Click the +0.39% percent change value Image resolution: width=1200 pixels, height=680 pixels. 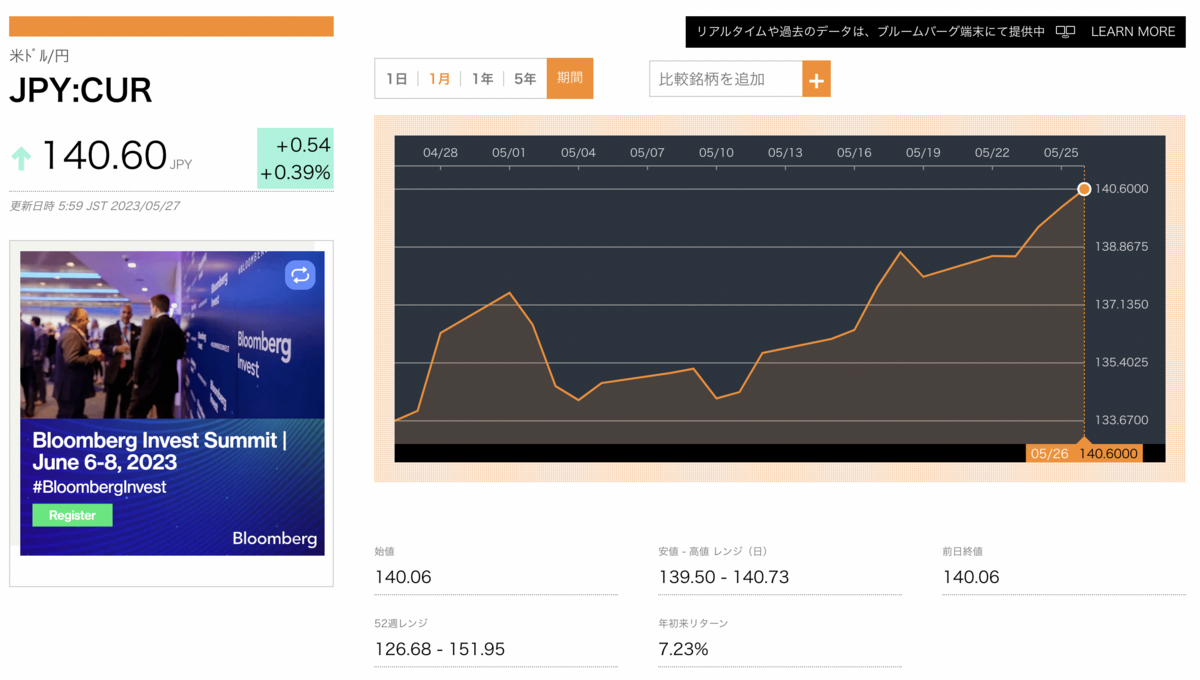tap(295, 173)
